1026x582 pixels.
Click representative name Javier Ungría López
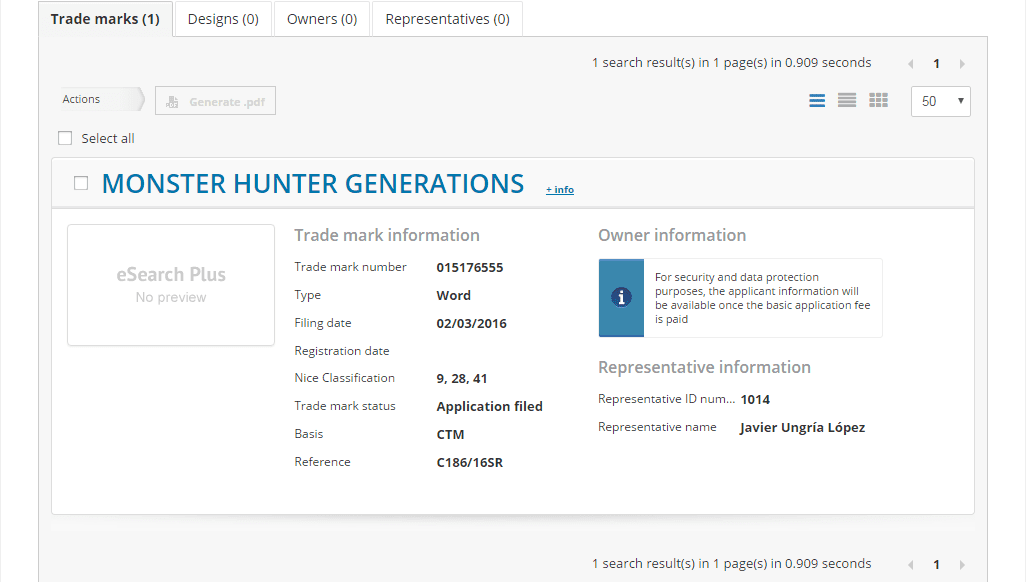(802, 427)
